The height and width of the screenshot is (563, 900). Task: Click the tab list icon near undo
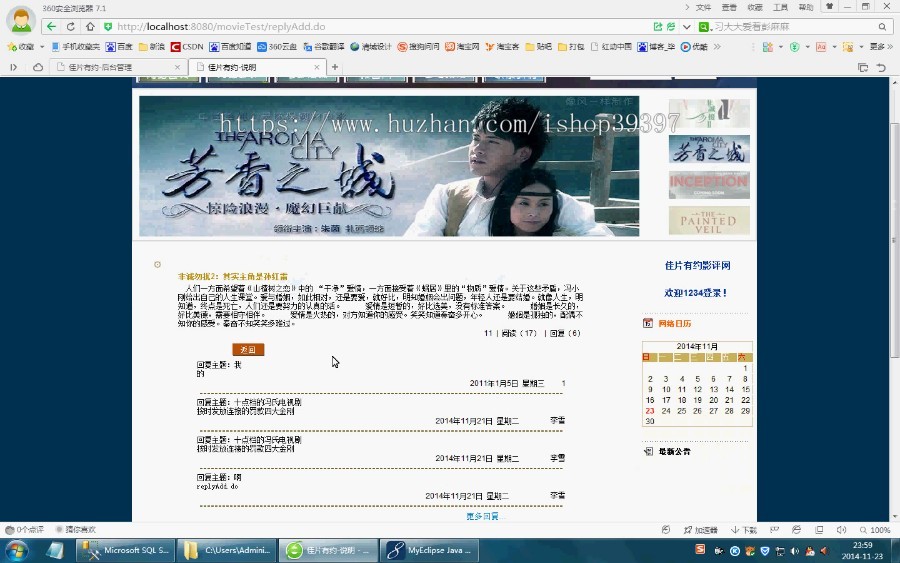click(863, 67)
